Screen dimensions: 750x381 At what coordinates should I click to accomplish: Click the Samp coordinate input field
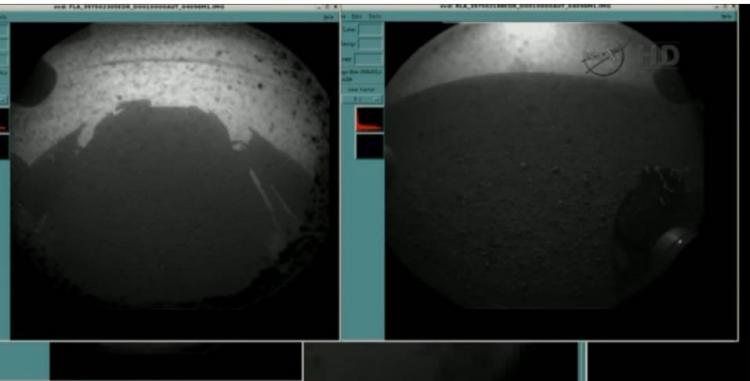click(x=370, y=44)
